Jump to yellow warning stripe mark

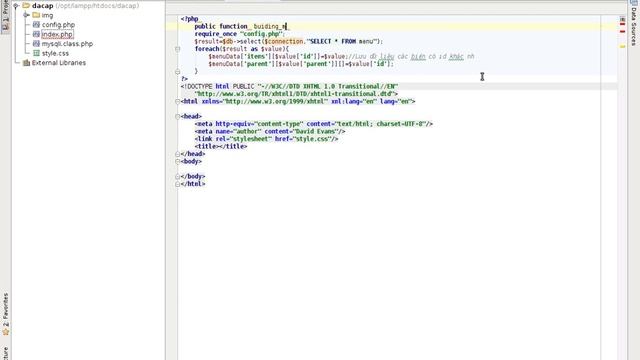point(622,47)
